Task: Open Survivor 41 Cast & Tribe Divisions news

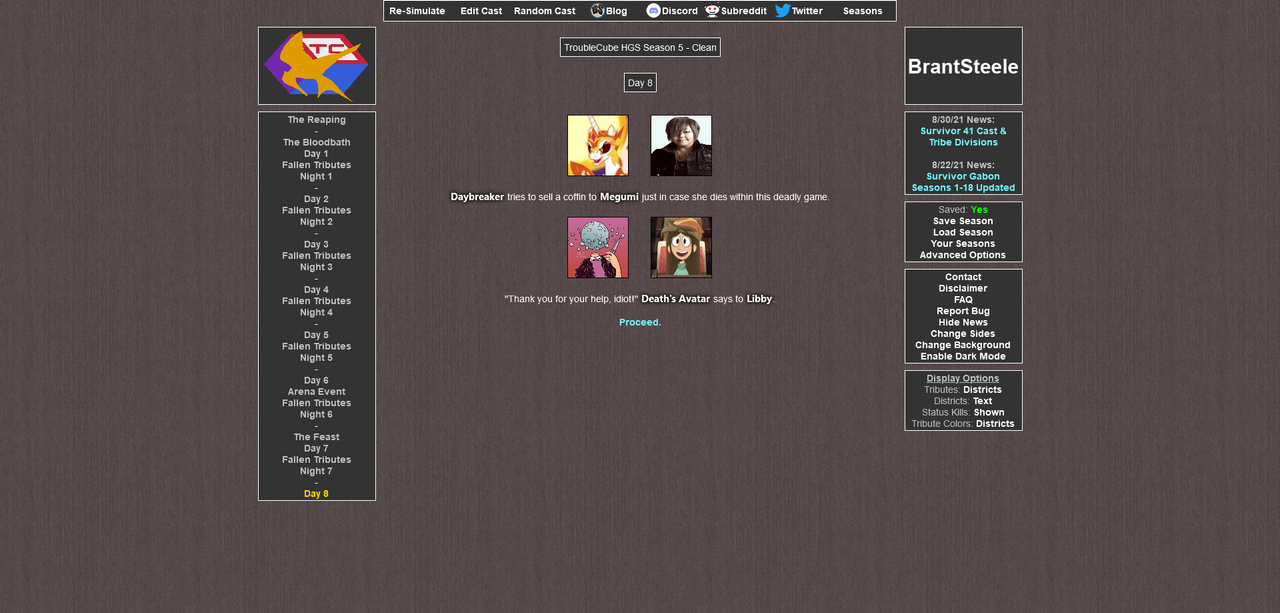Action: (963, 137)
